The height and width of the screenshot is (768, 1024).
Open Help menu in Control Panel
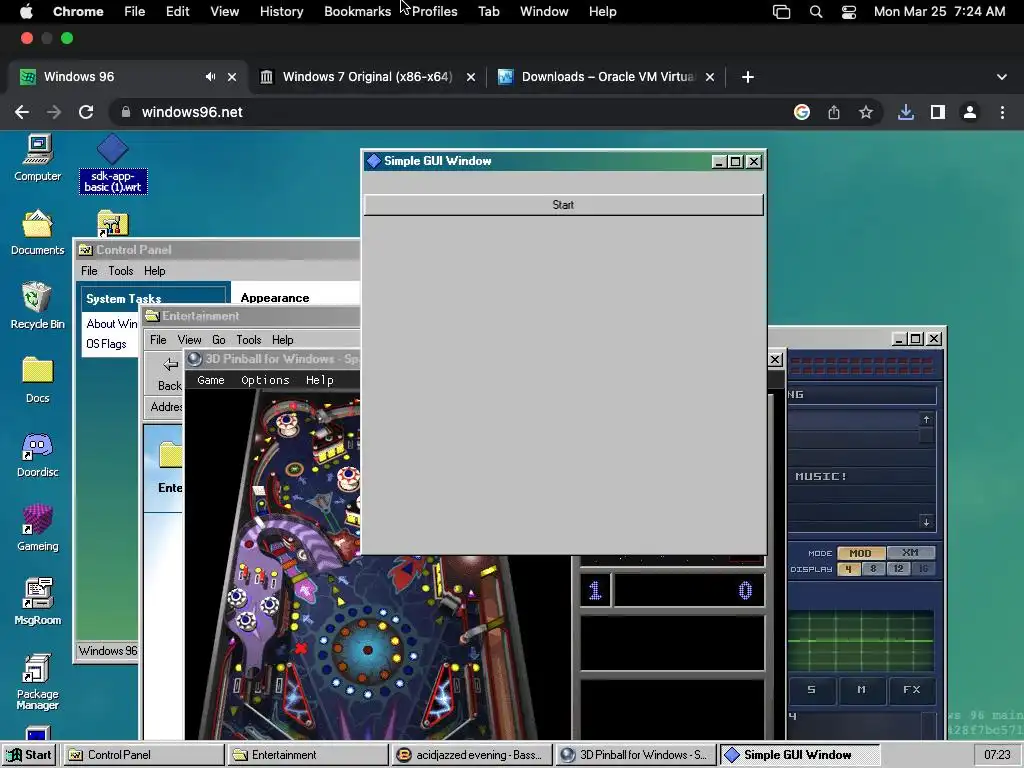pos(155,271)
